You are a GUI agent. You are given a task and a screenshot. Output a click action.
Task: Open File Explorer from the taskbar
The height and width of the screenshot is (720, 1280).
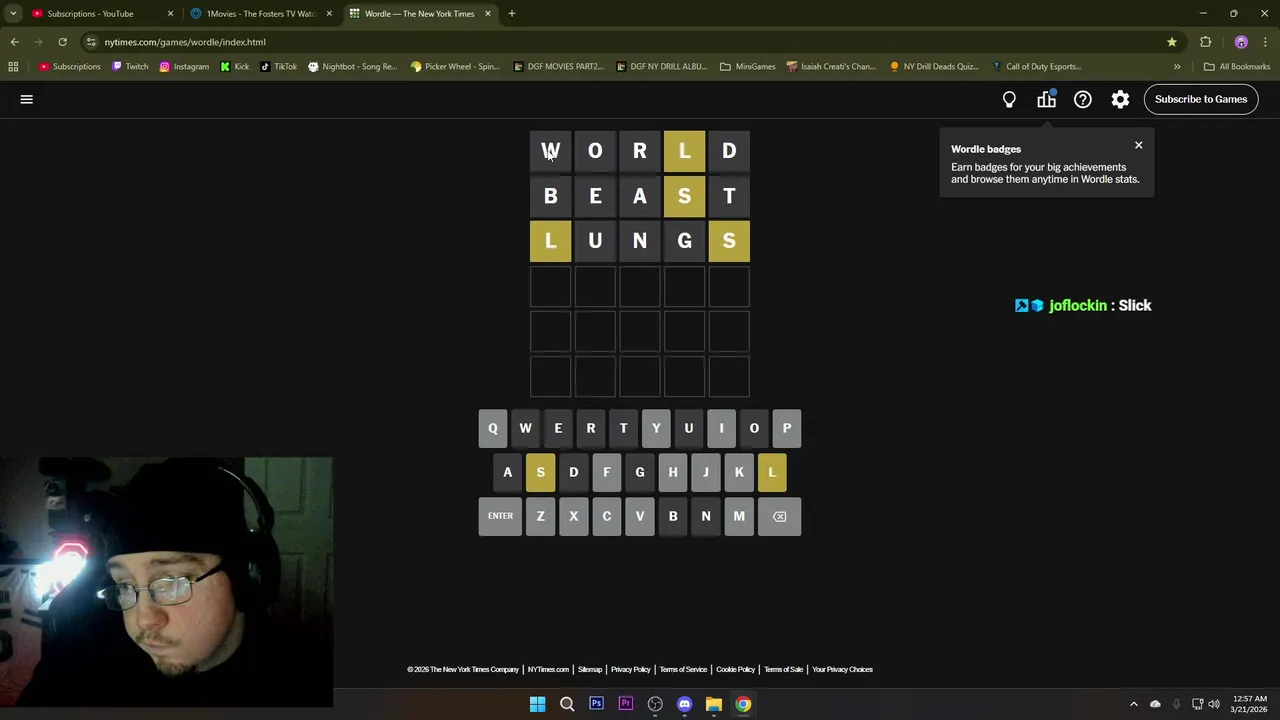pos(714,704)
